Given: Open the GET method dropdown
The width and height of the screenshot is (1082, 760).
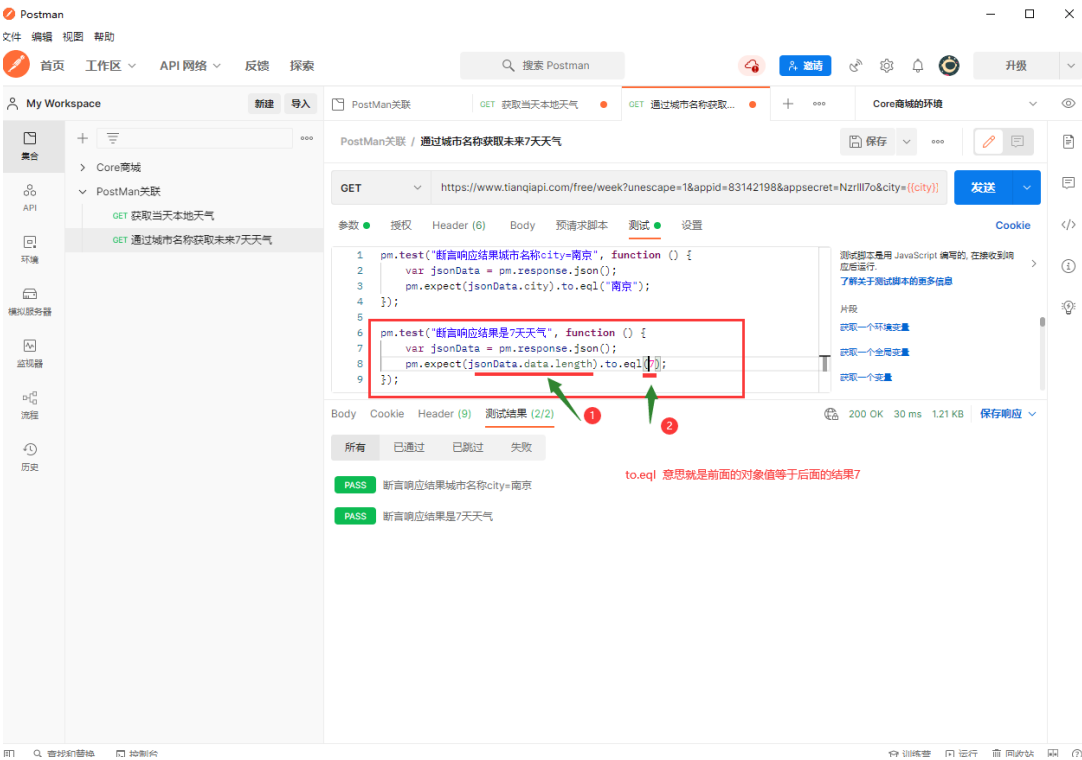Looking at the screenshot, I should click(x=380, y=188).
